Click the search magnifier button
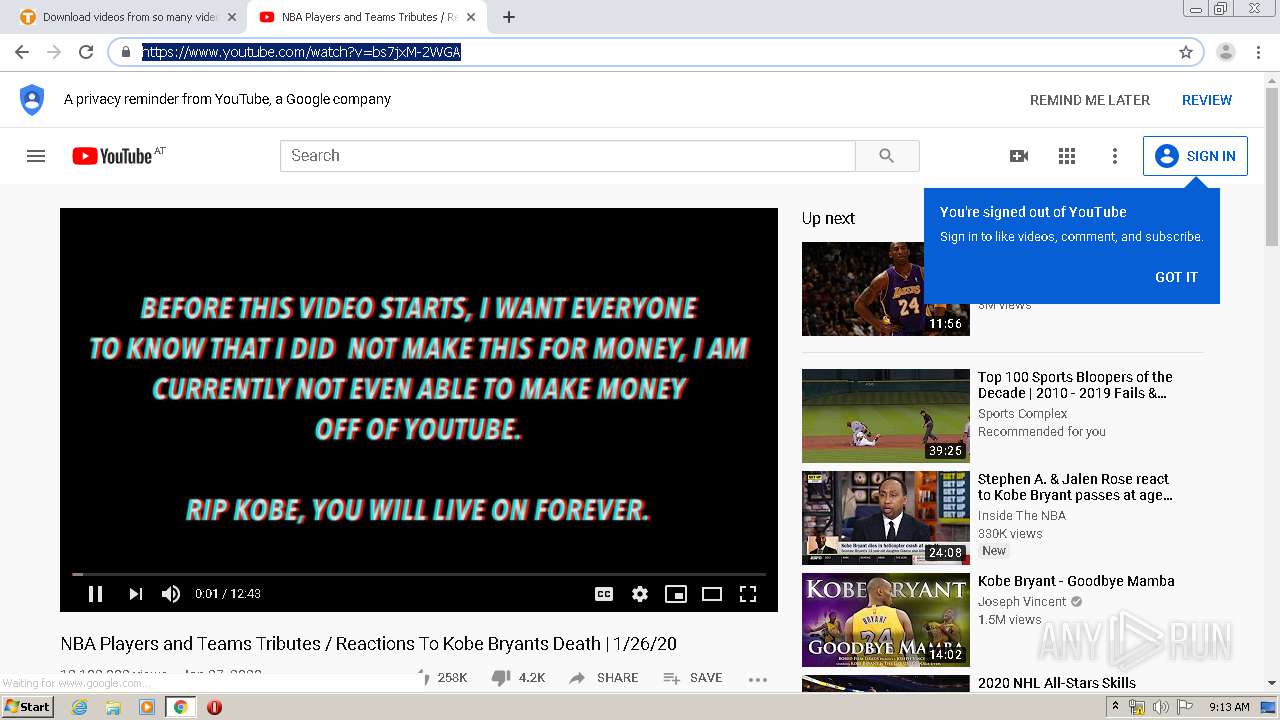The height and width of the screenshot is (720, 1280). 887,156
